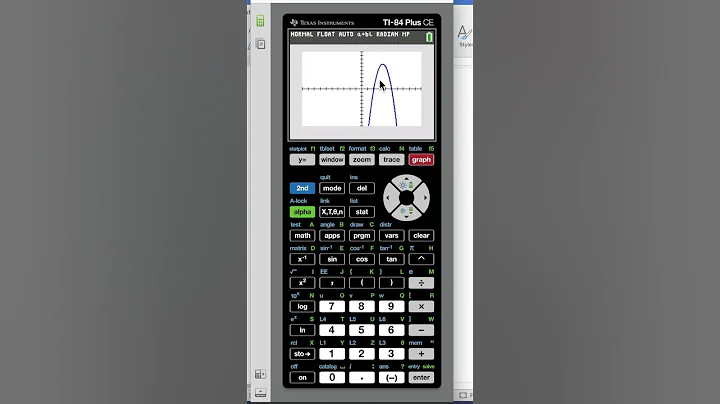Click the number 3 key

click(x=392, y=354)
